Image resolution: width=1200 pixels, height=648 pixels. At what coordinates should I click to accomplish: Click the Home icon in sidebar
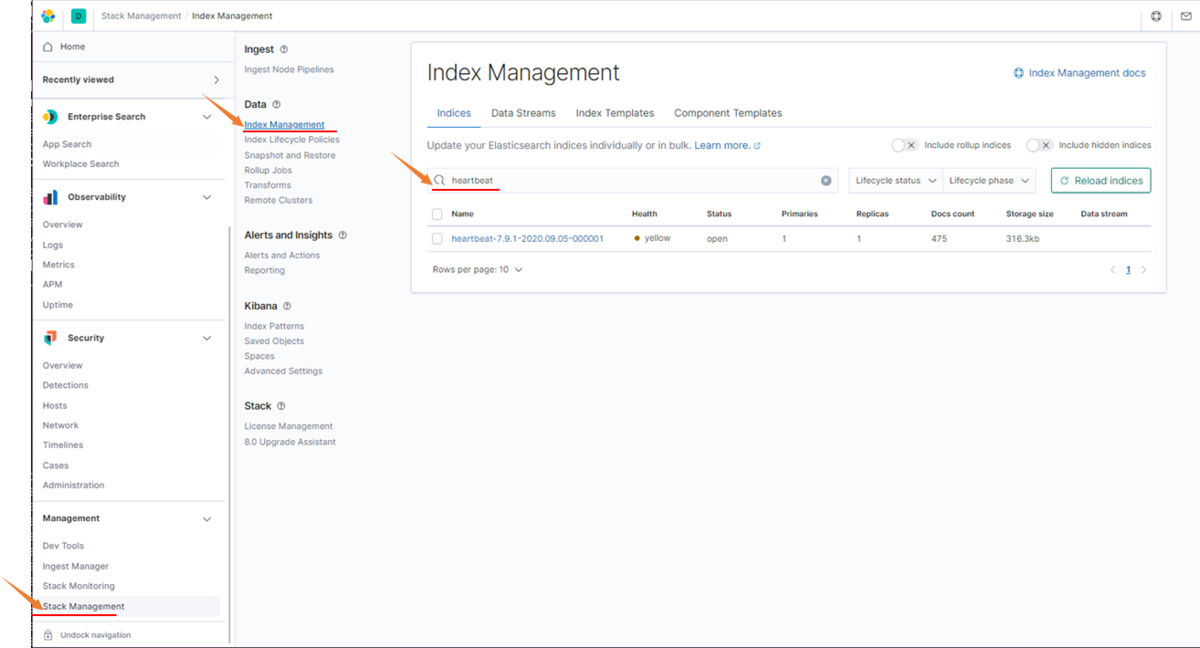coord(48,47)
